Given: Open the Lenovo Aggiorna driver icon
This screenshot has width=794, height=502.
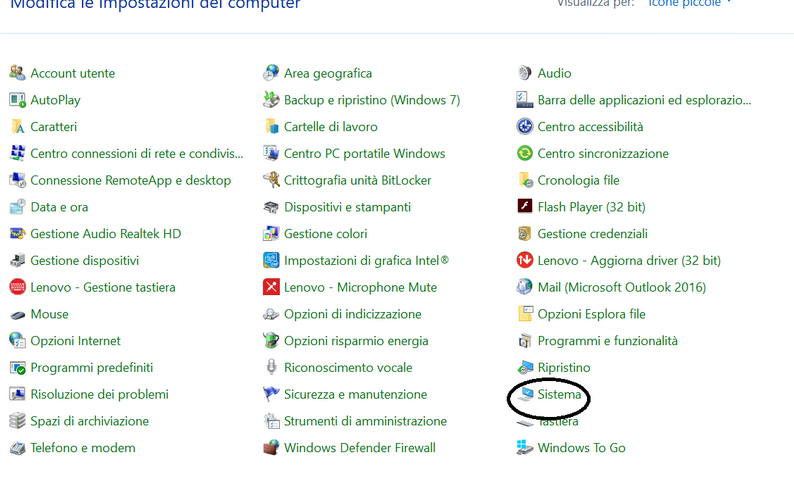Looking at the screenshot, I should click(525, 261).
